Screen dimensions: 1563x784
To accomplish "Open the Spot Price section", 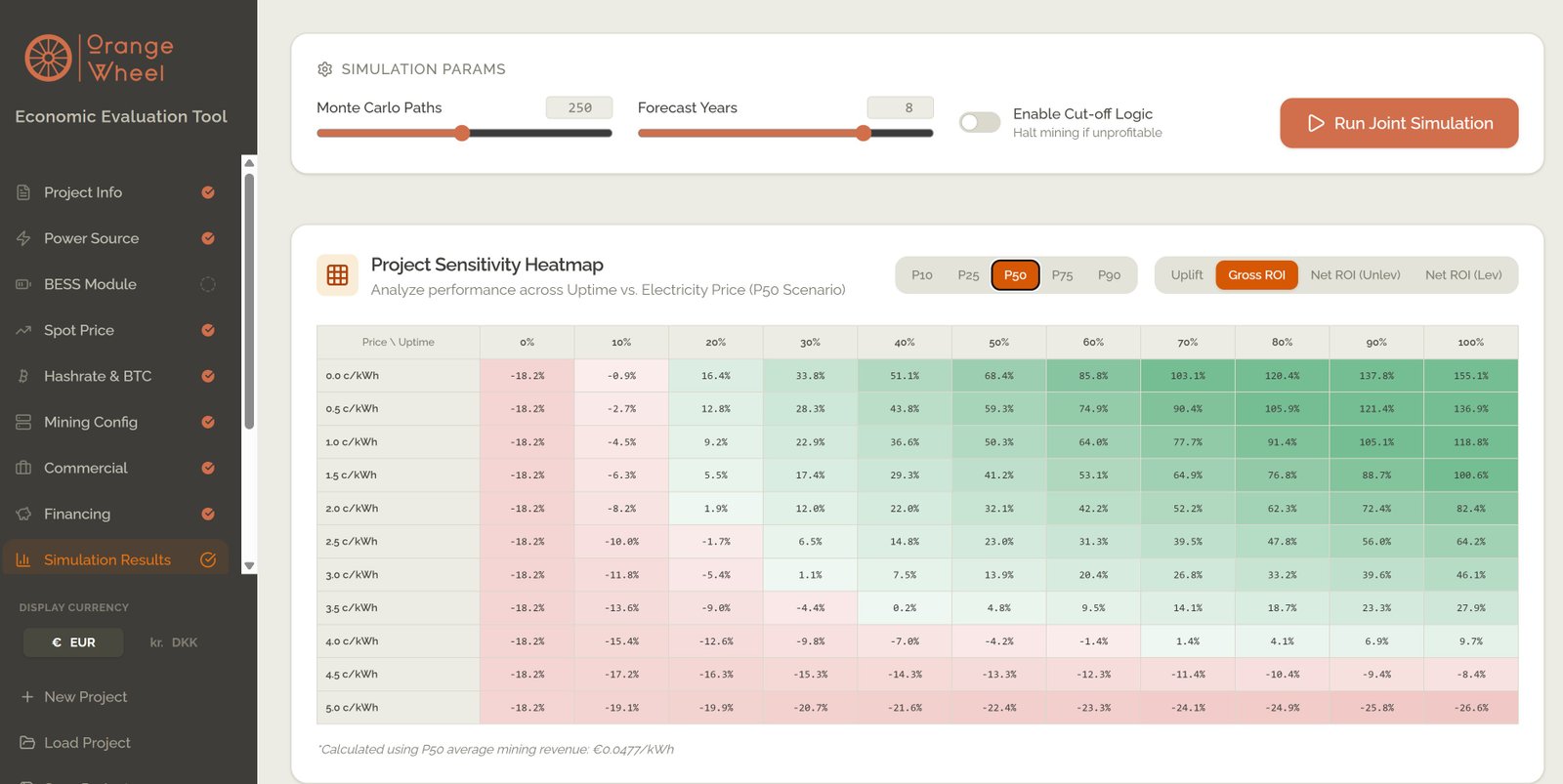I will pyautogui.click(x=115, y=330).
